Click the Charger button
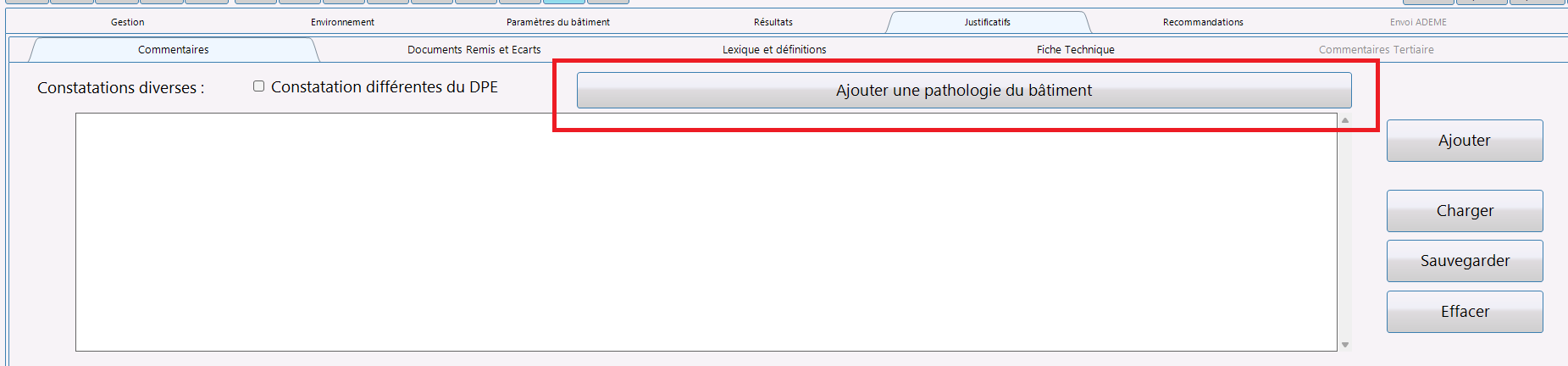The image size is (1568, 366). point(1465,211)
